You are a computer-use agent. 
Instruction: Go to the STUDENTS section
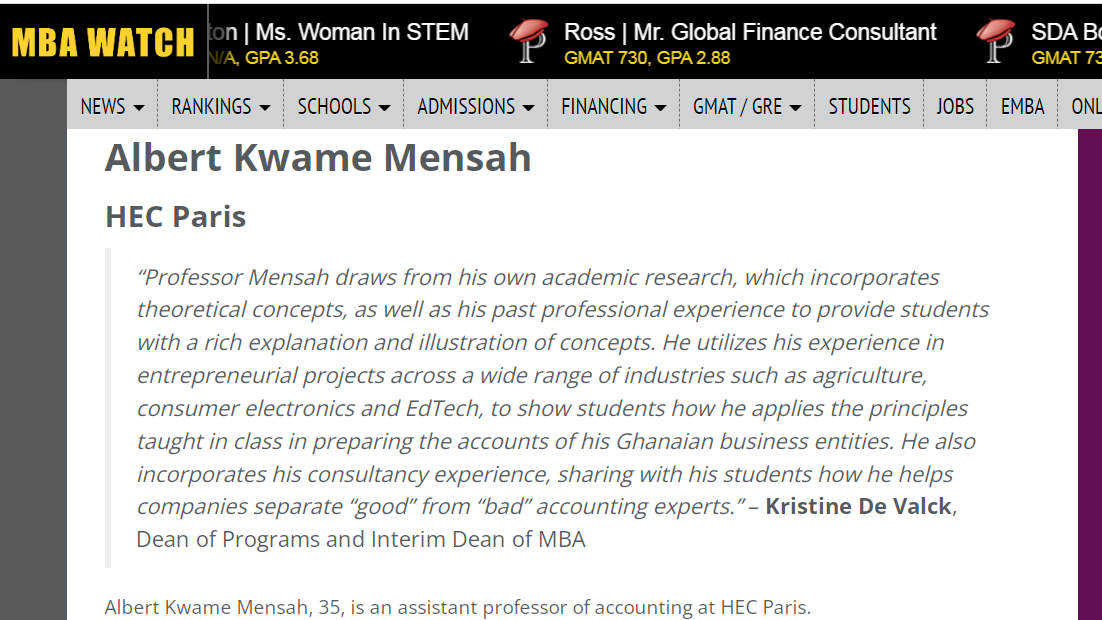pos(869,106)
